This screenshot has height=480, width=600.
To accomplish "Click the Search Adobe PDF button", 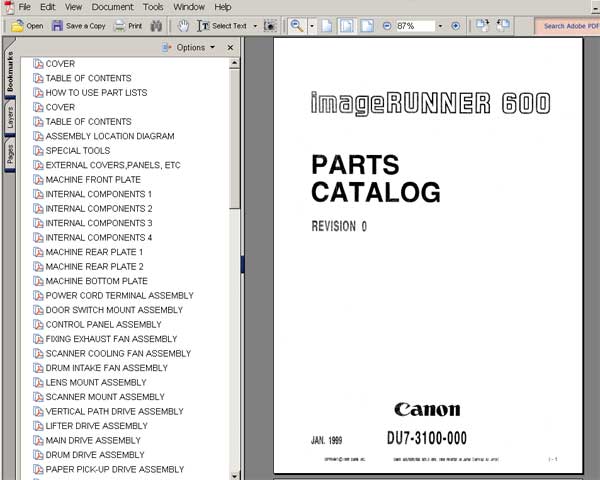I will tap(567, 26).
